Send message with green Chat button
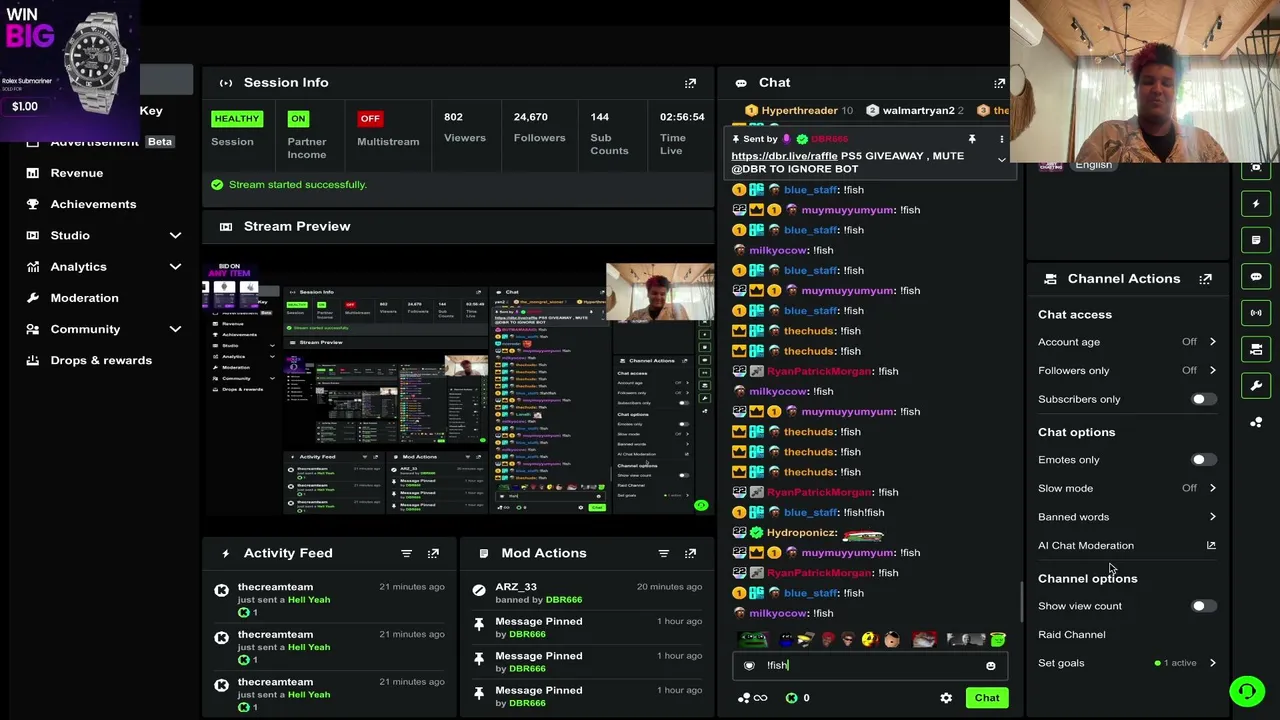The image size is (1280, 720). click(987, 698)
